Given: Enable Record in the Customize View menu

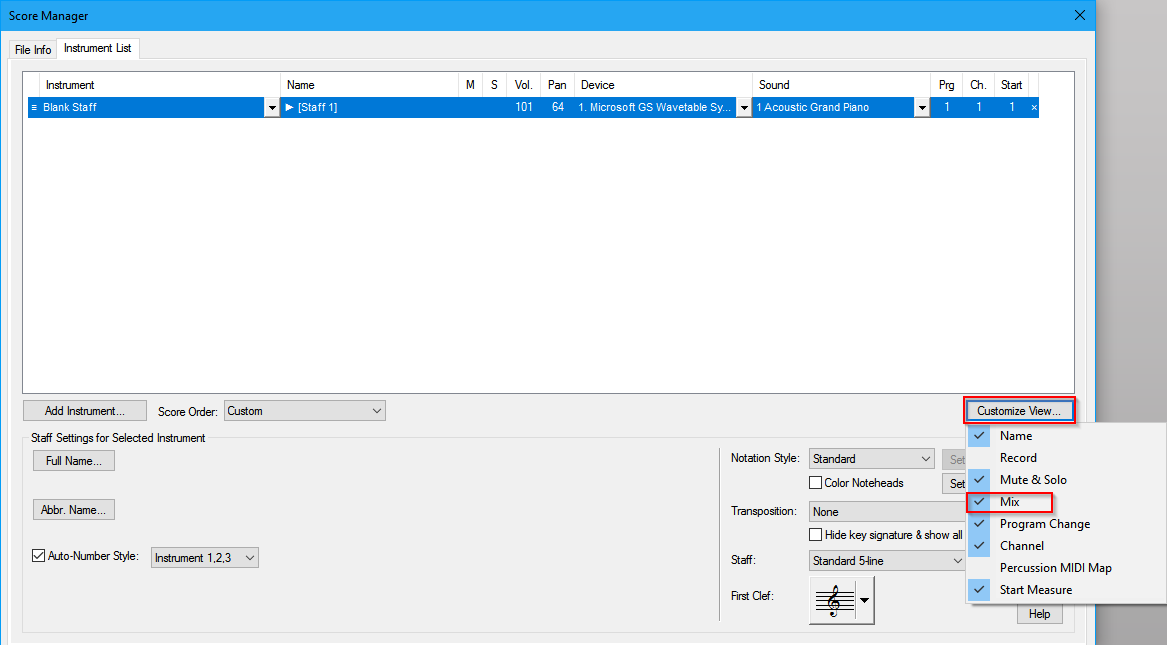Looking at the screenshot, I should coord(1018,458).
